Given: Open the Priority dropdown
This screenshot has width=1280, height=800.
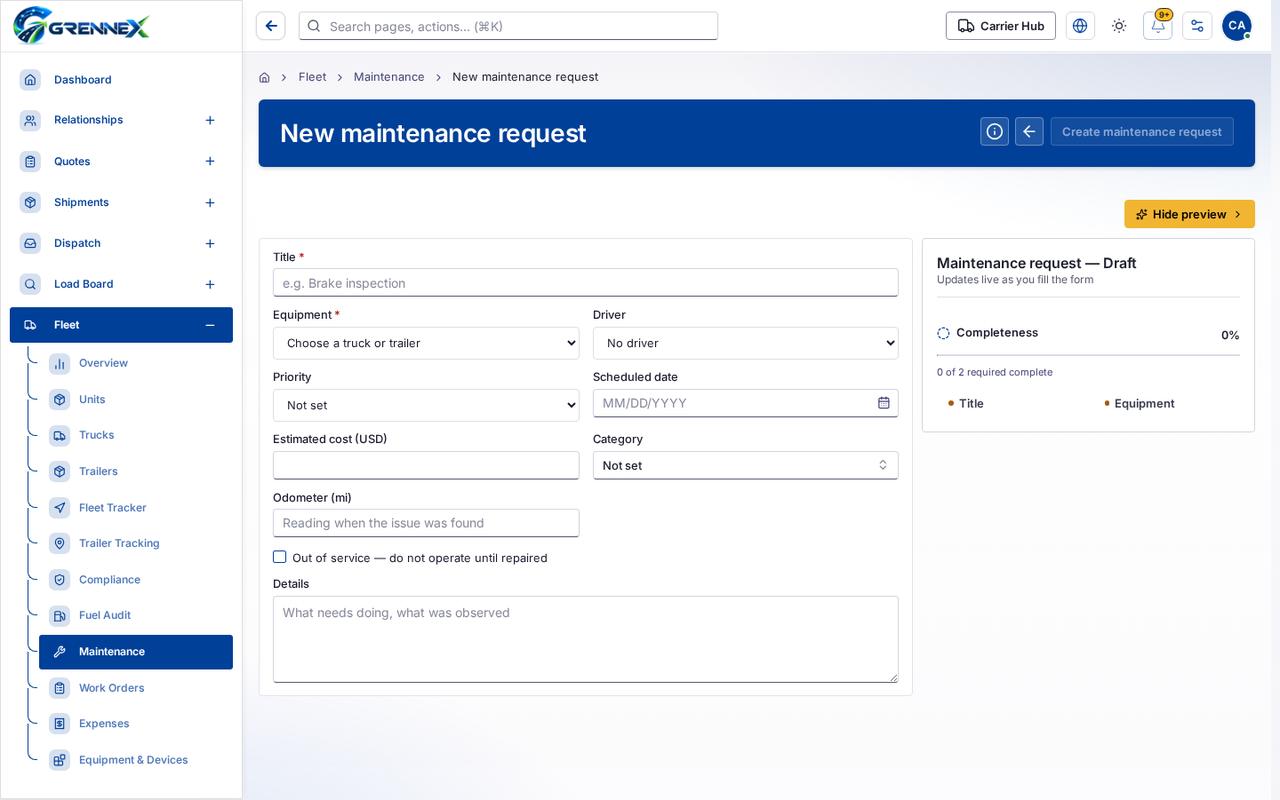Looking at the screenshot, I should point(426,405).
